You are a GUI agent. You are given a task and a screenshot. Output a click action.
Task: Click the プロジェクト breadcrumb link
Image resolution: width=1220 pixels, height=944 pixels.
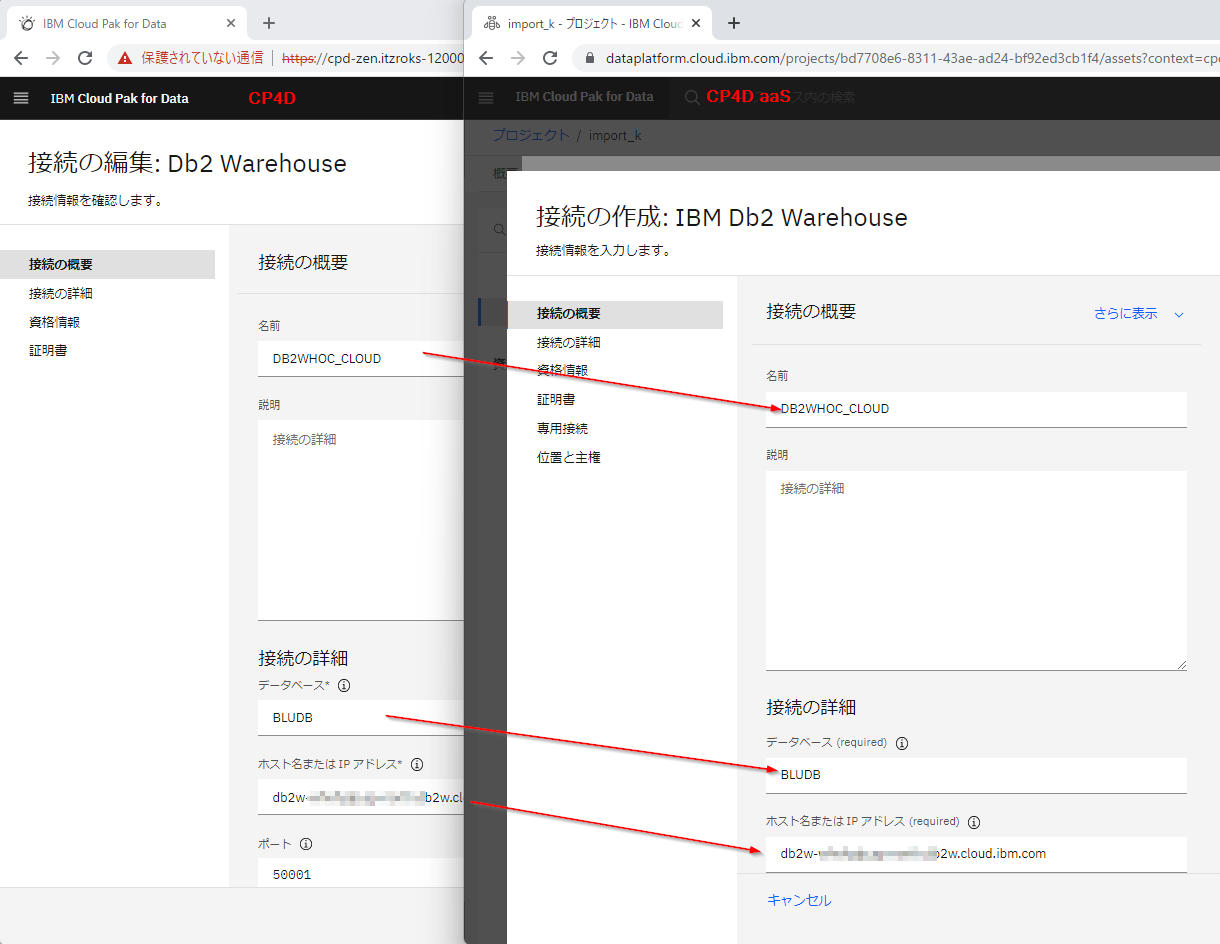pyautogui.click(x=530, y=135)
